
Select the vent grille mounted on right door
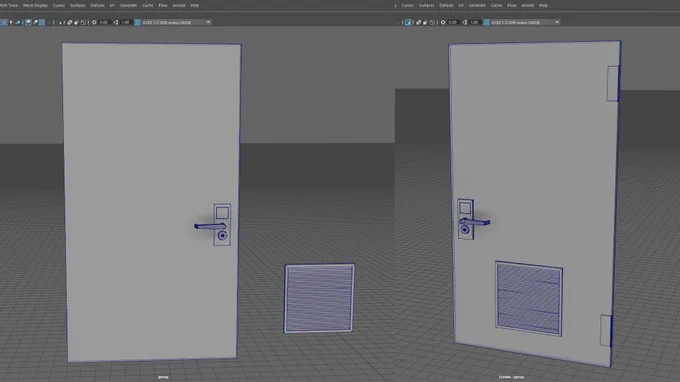(529, 299)
